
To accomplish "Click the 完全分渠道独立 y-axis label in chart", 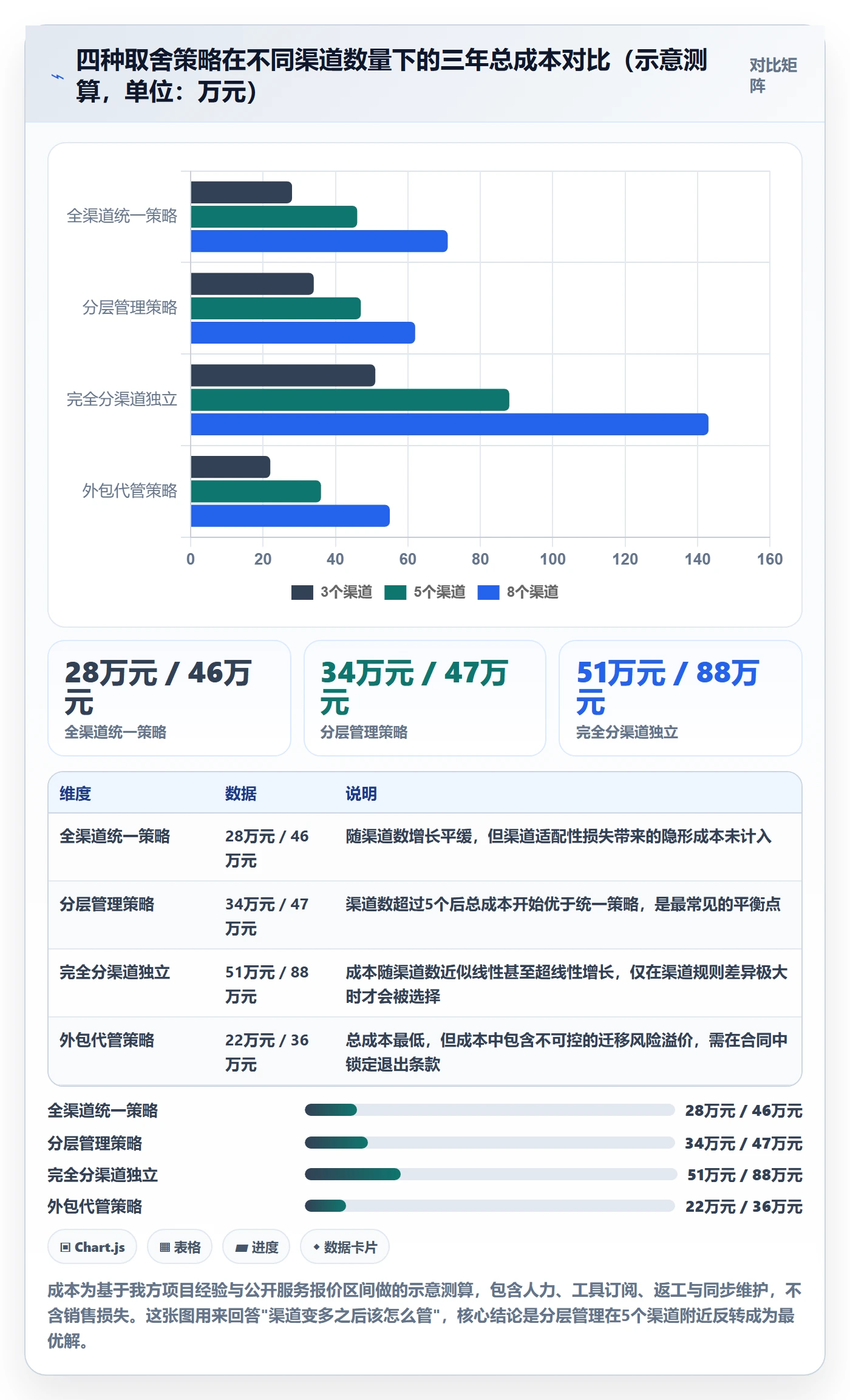I will point(122,399).
